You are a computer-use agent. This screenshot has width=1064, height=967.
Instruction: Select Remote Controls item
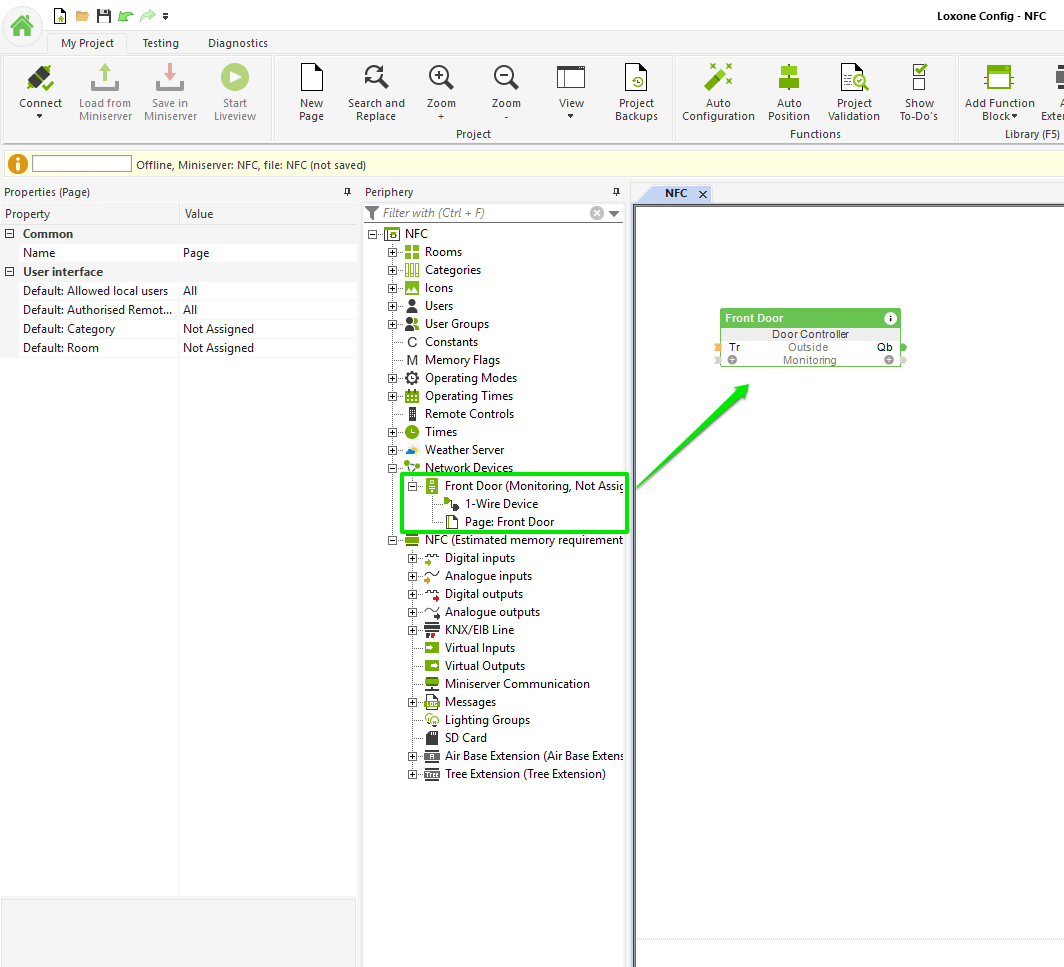[x=469, y=414]
